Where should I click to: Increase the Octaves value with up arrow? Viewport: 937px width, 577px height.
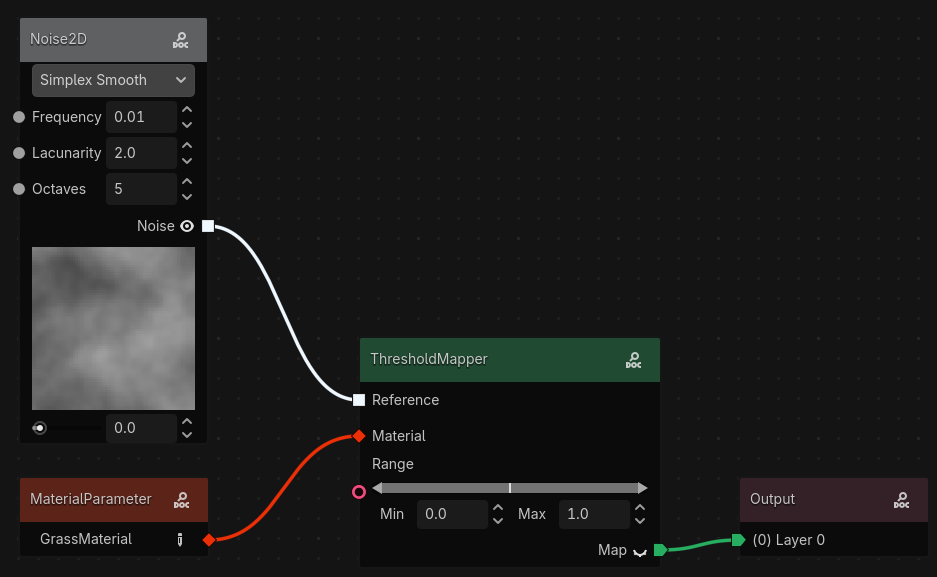tap(187, 182)
